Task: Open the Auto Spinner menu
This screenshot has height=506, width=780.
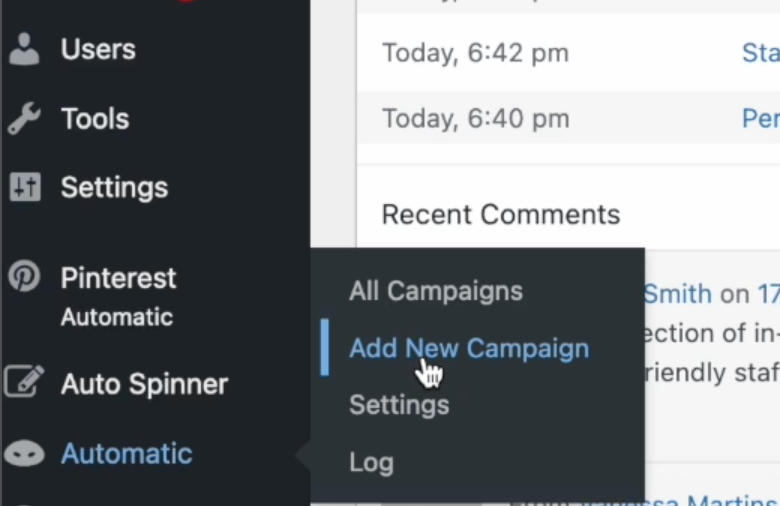Action: click(144, 384)
